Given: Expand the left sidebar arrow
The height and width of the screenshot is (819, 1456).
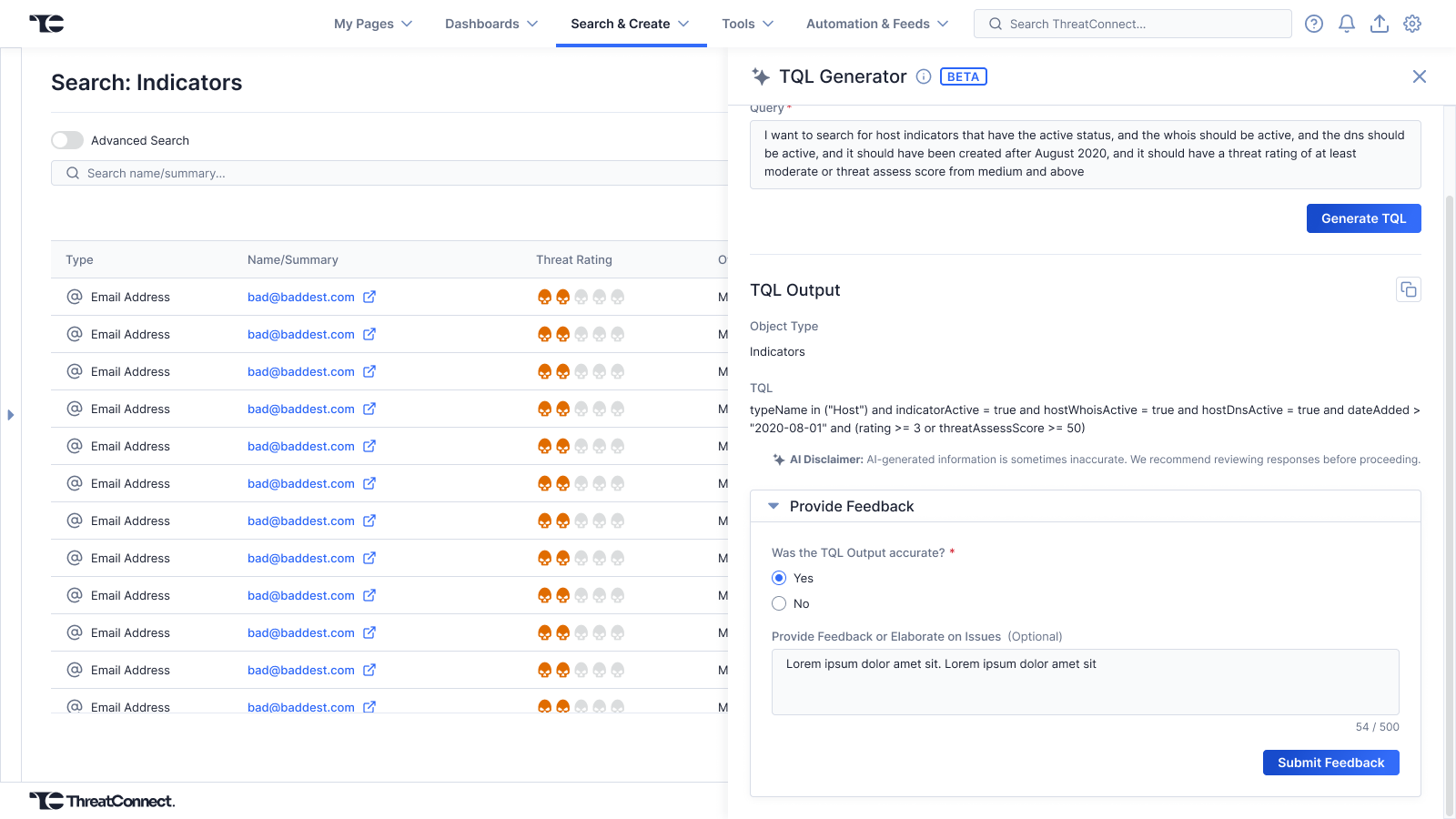Looking at the screenshot, I should [x=11, y=415].
